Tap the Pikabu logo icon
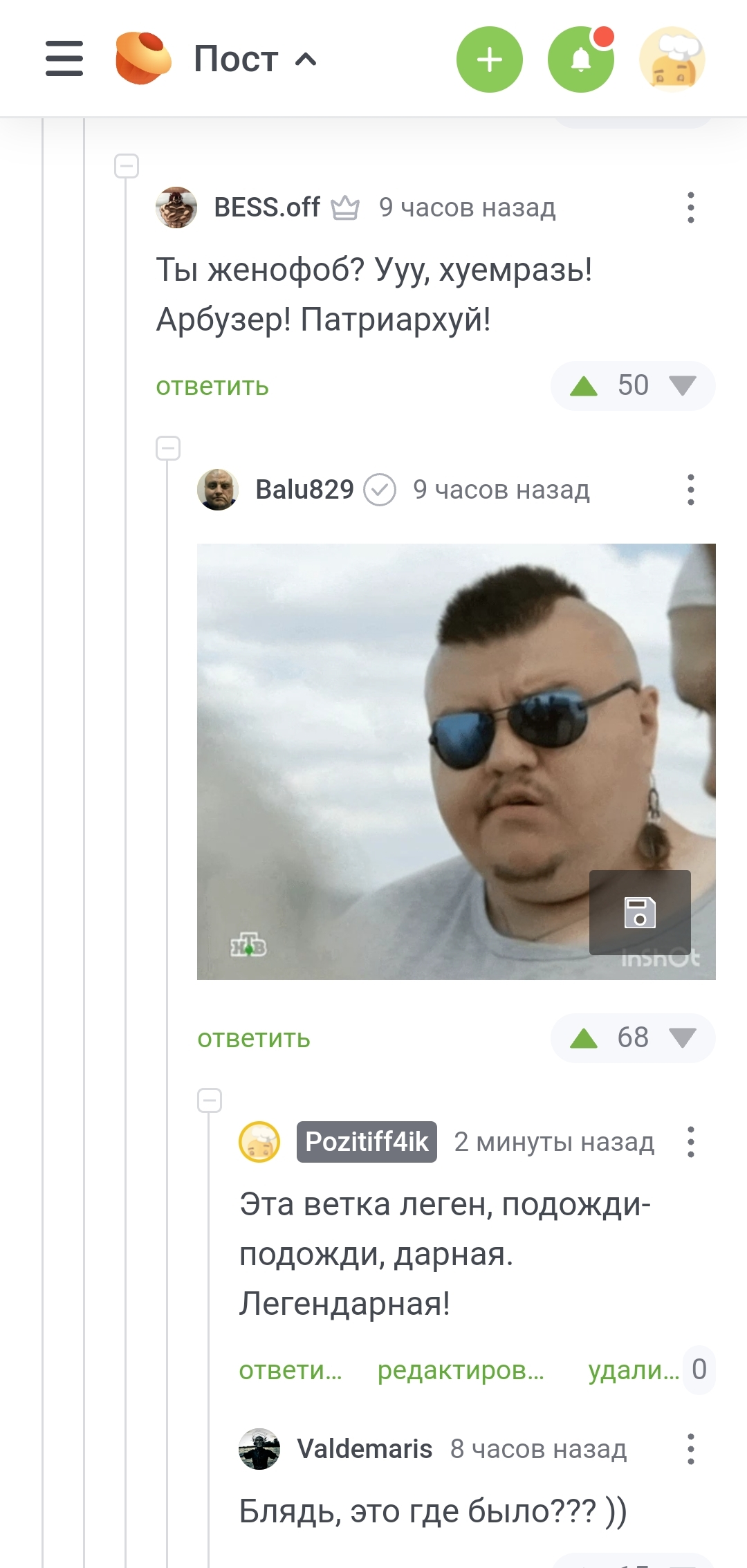 coord(143,59)
